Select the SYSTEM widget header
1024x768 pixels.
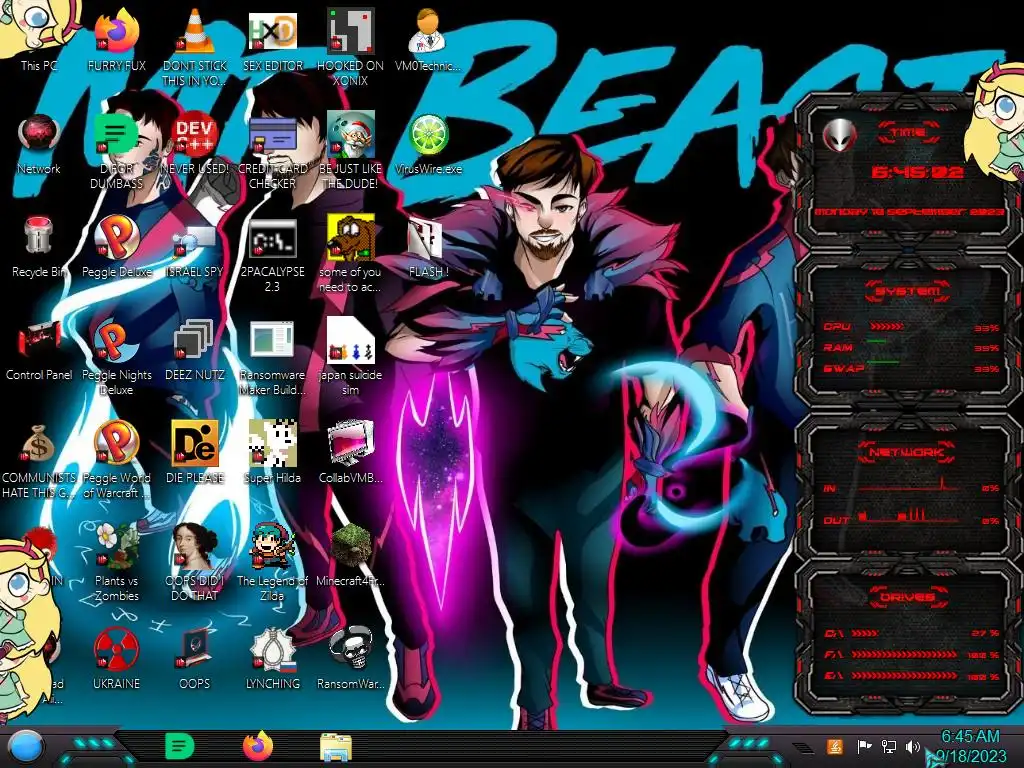(x=908, y=291)
